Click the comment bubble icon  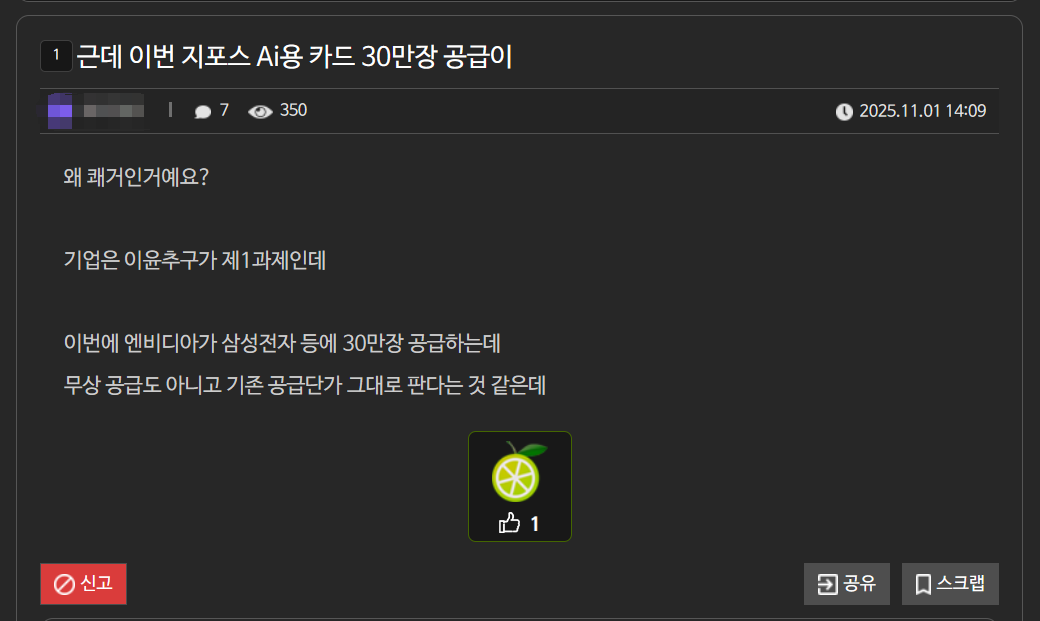coord(203,111)
